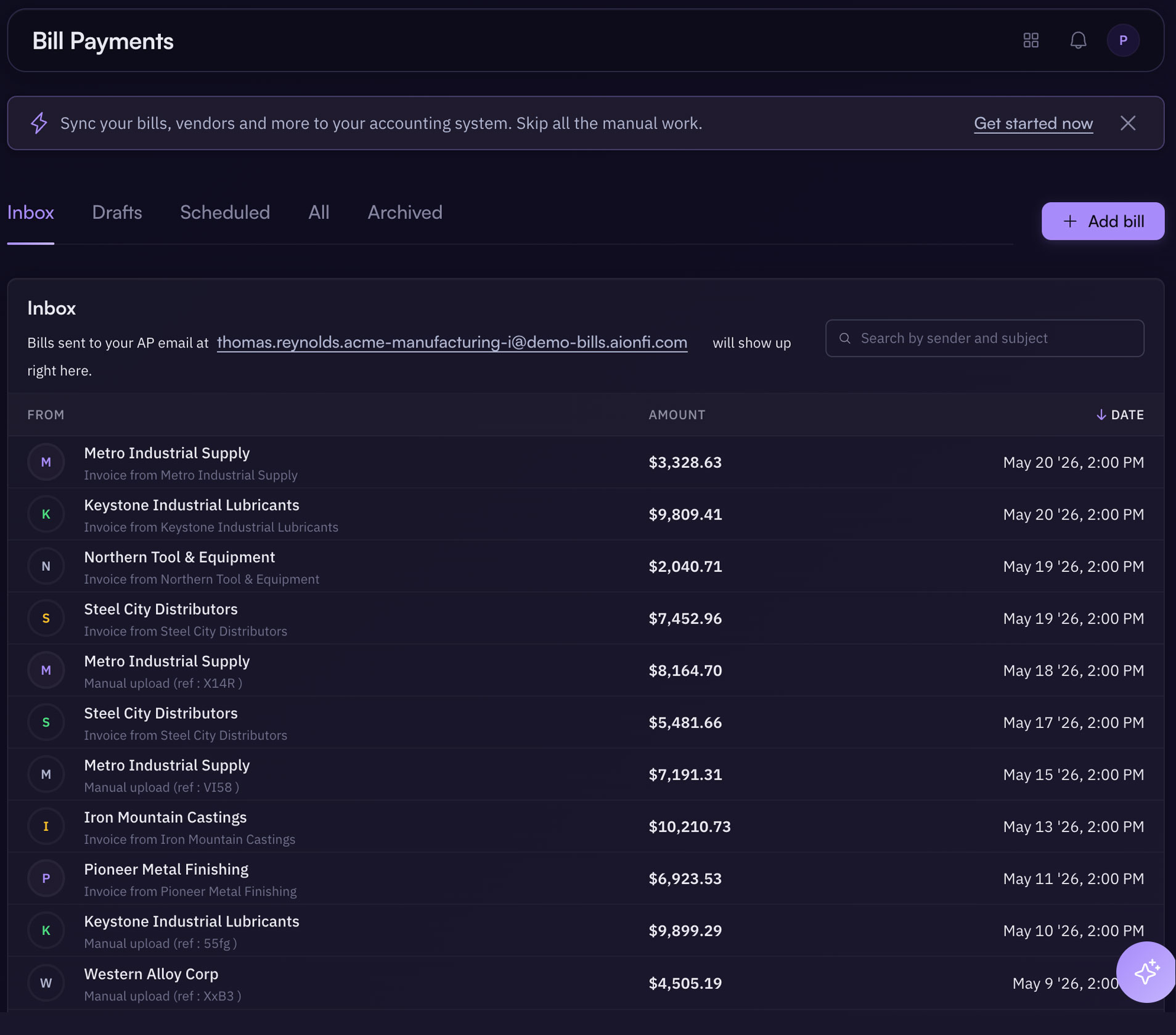1176x1035 pixels.
Task: Open Metro Industrial Supply May 20 bill
Action: (586, 462)
